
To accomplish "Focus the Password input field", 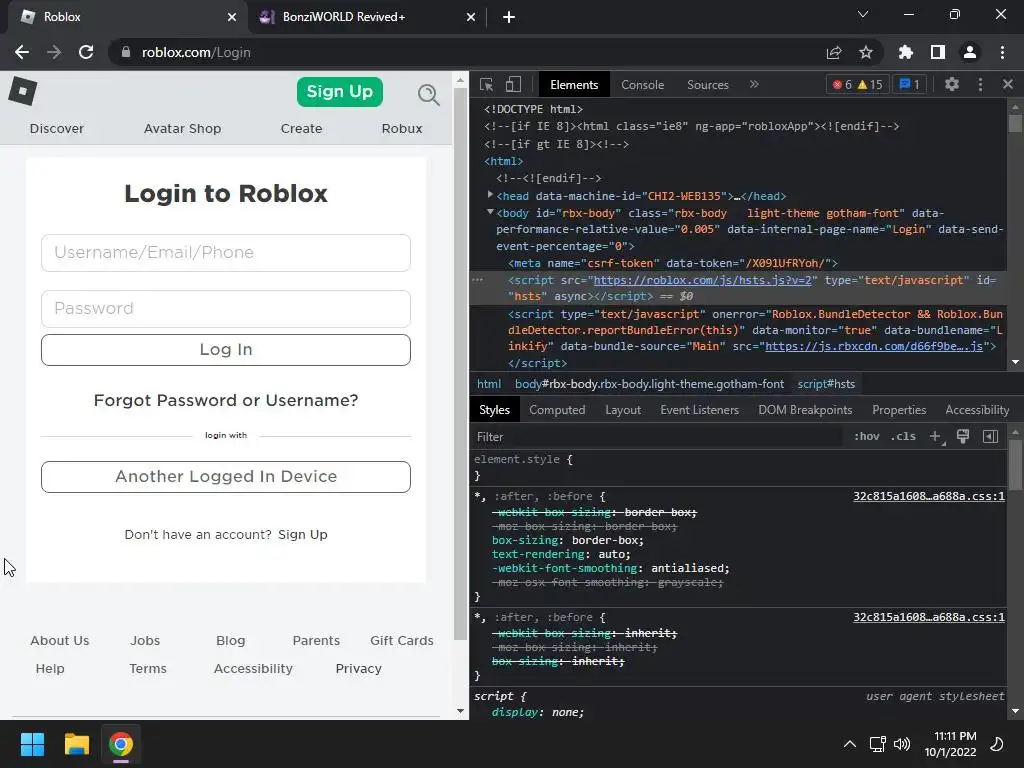I will (226, 309).
